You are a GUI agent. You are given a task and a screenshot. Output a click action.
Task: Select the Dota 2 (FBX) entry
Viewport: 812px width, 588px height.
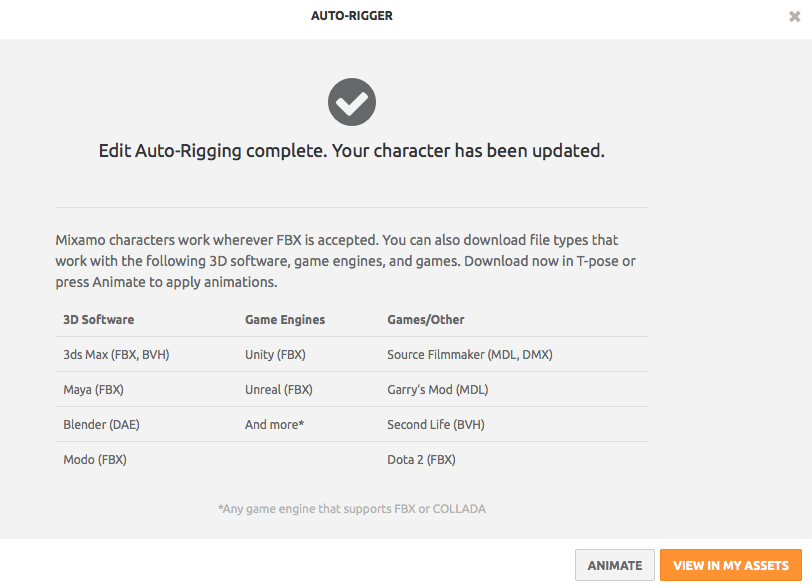coord(422,460)
